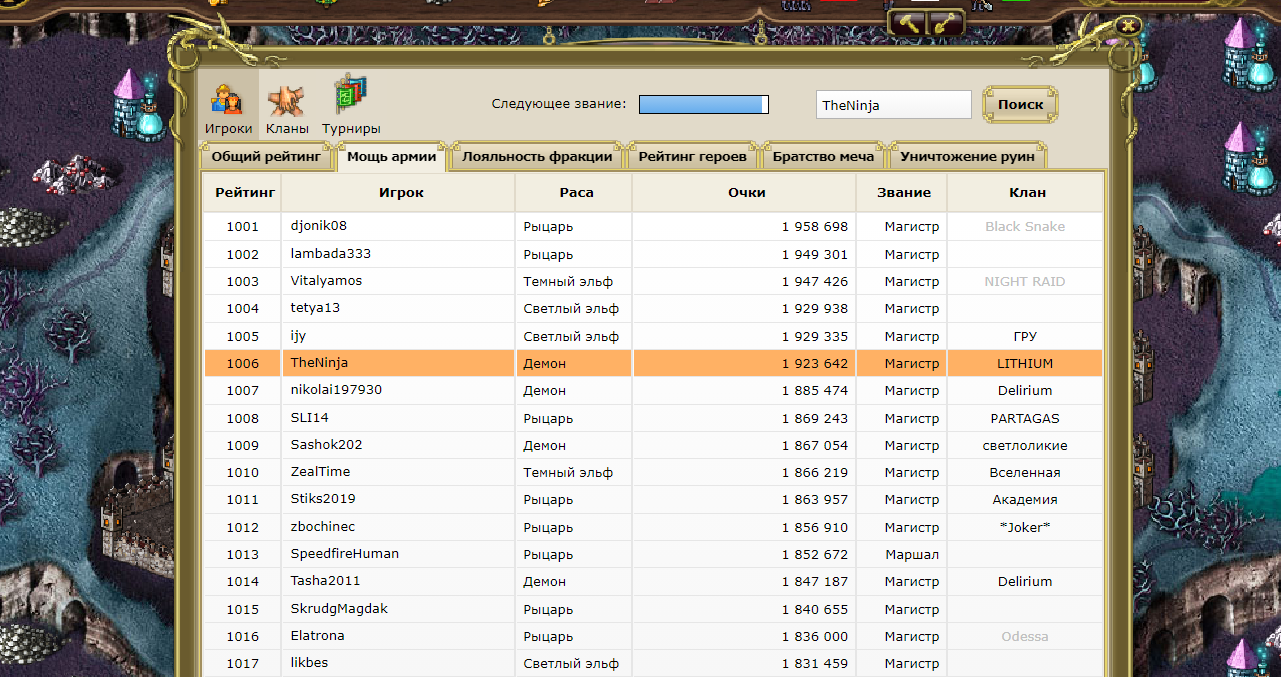
Task: Focus the player name search field
Action: pos(893,105)
